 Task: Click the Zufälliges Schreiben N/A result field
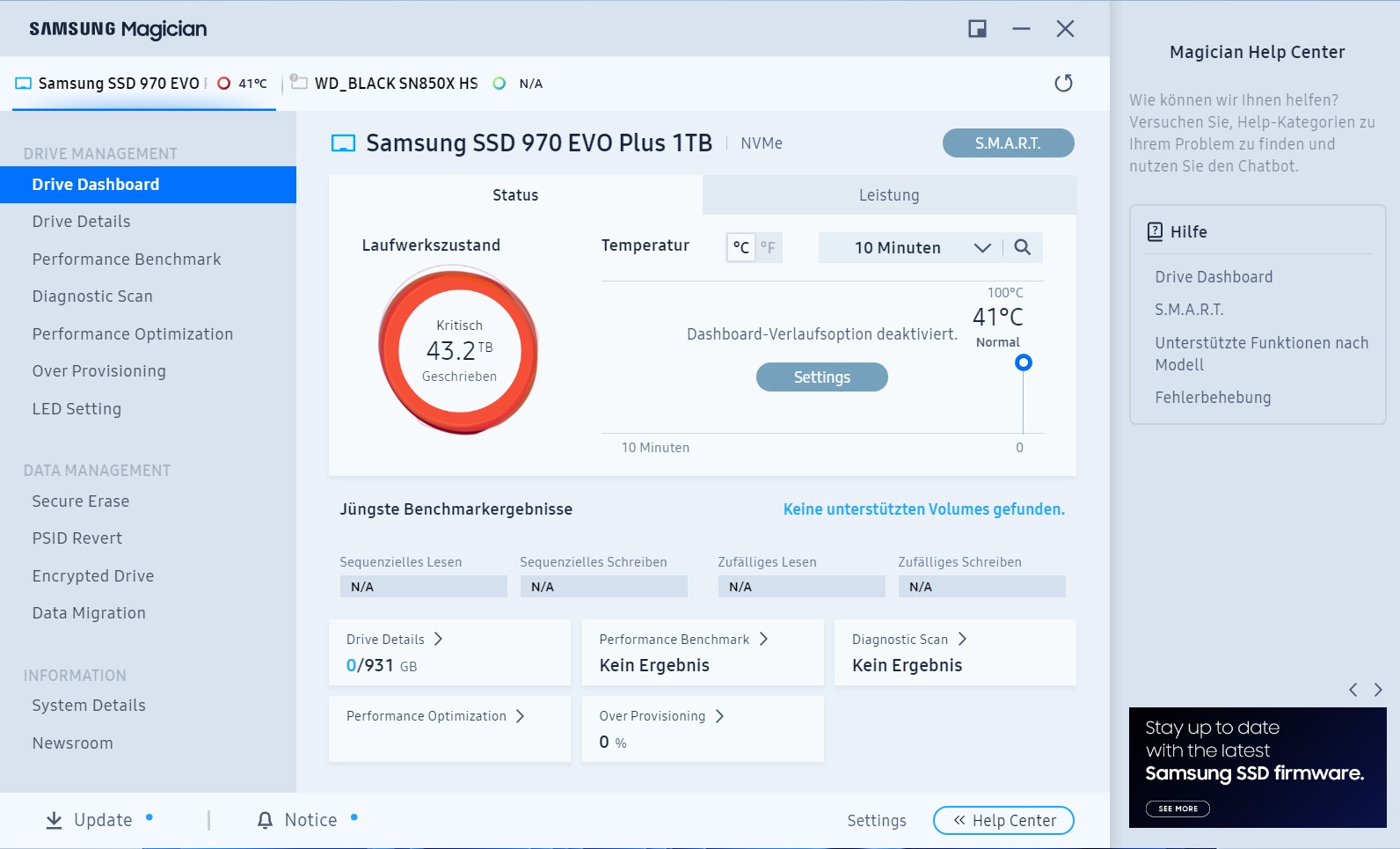[x=981, y=587]
